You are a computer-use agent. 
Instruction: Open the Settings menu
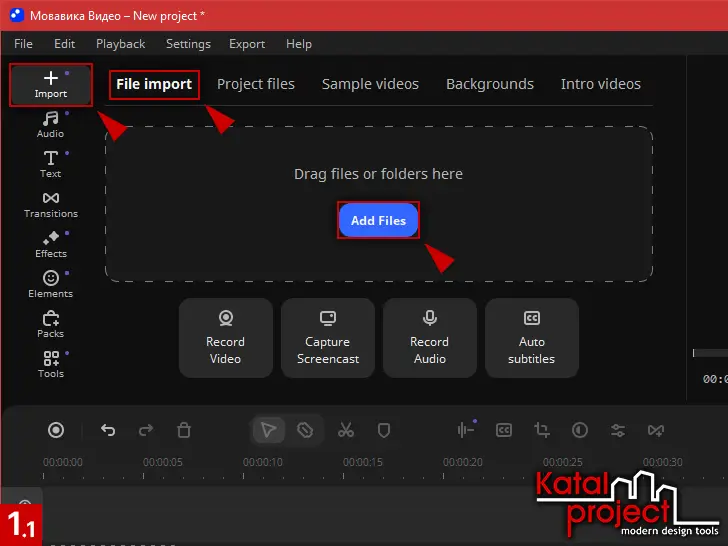point(188,44)
